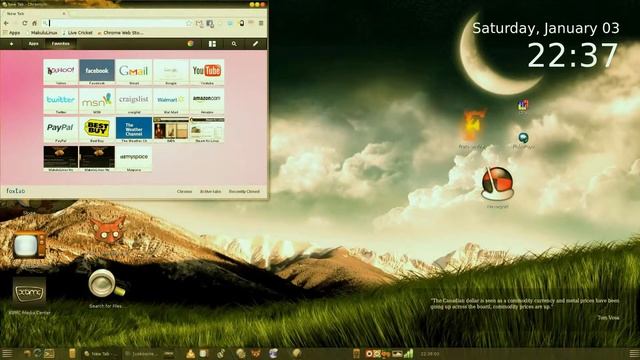Open the myspace speed-dial tile
640x360 pixels.
(133, 158)
